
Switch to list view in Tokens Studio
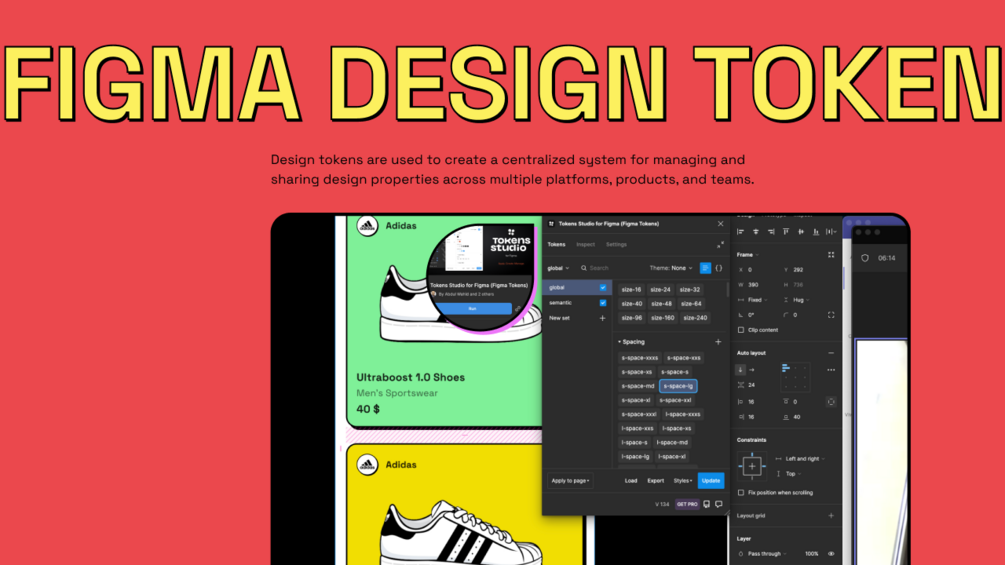[705, 268]
